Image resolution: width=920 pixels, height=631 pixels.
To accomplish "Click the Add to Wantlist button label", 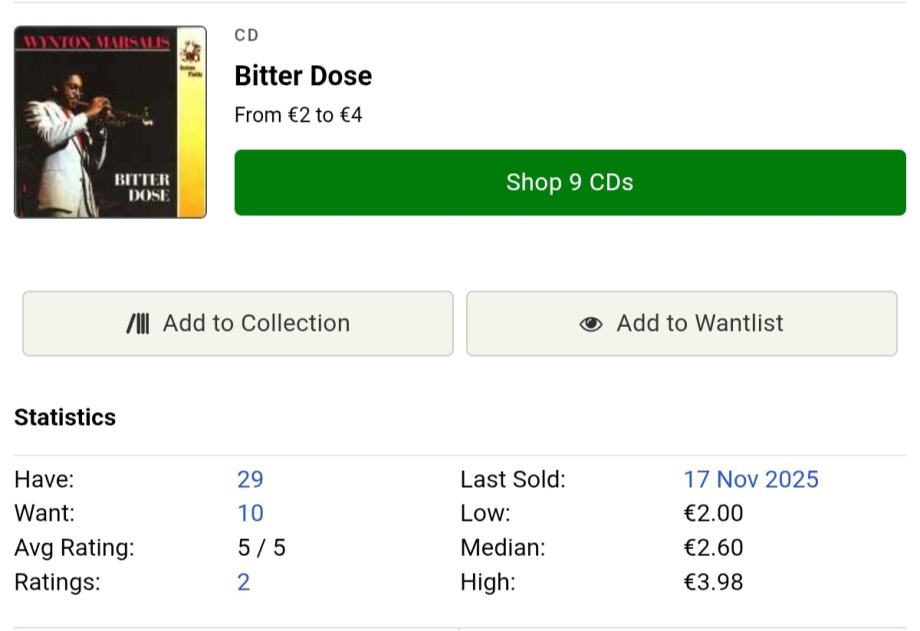I will coord(699,324).
